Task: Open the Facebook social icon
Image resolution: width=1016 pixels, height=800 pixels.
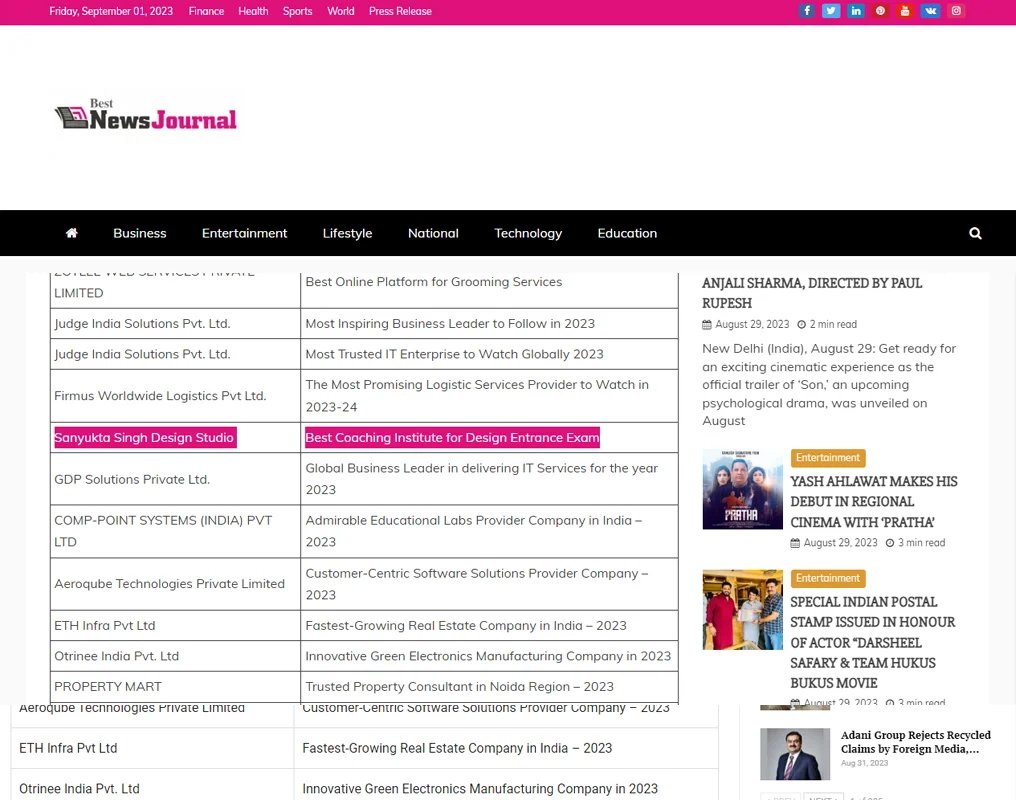Action: click(807, 11)
